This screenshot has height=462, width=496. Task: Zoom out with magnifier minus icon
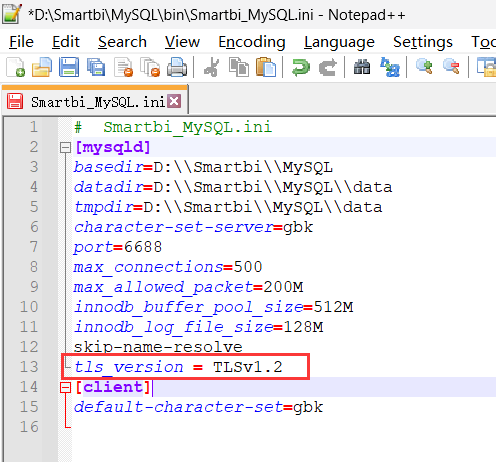click(451, 67)
